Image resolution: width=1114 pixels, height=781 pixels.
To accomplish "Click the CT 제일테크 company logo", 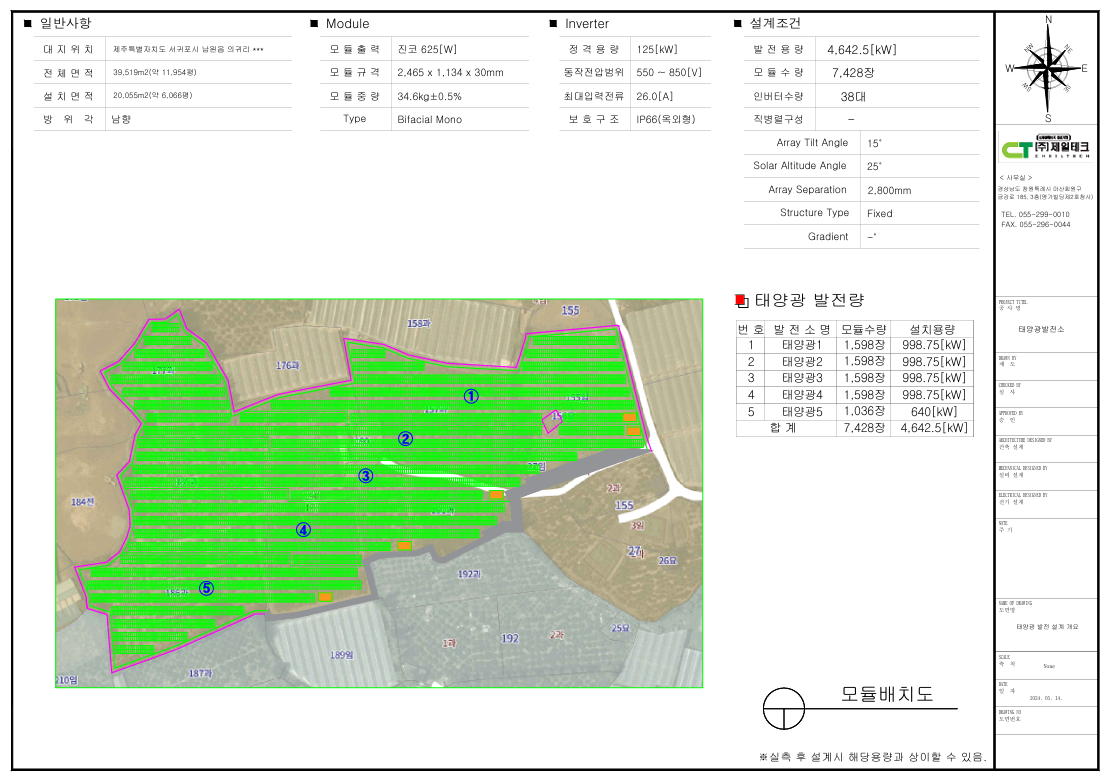I will click(x=1044, y=146).
